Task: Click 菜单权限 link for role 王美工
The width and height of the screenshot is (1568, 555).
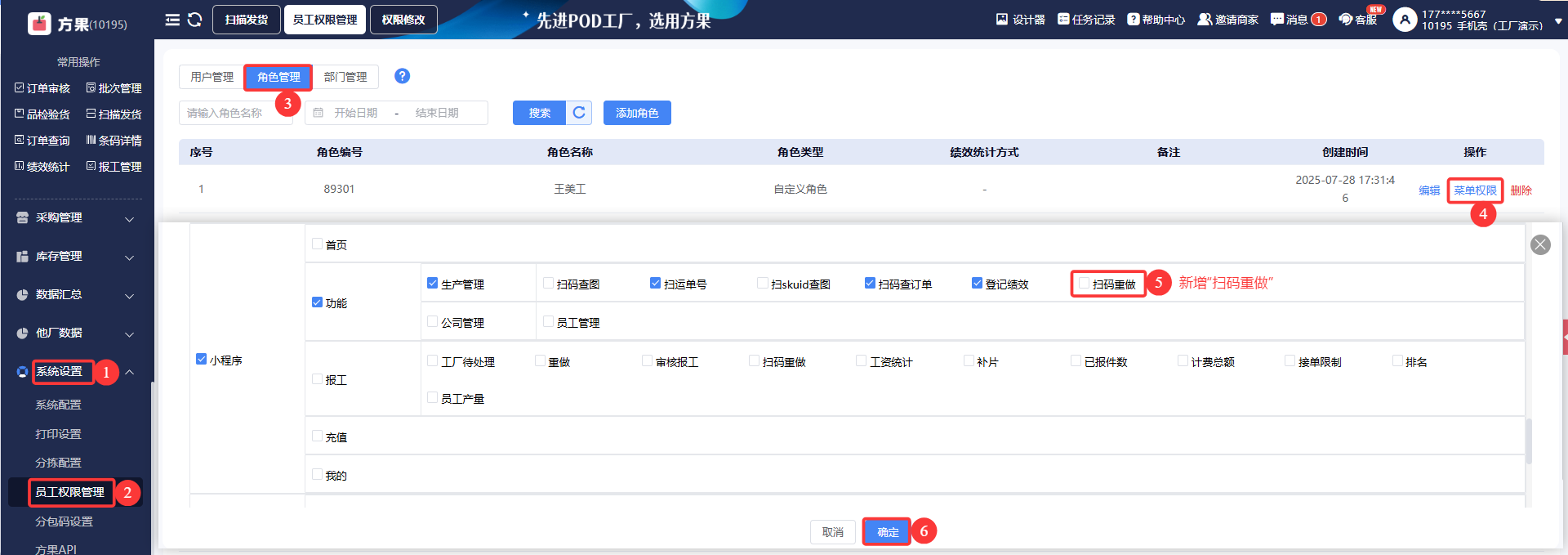Action: (x=1474, y=190)
